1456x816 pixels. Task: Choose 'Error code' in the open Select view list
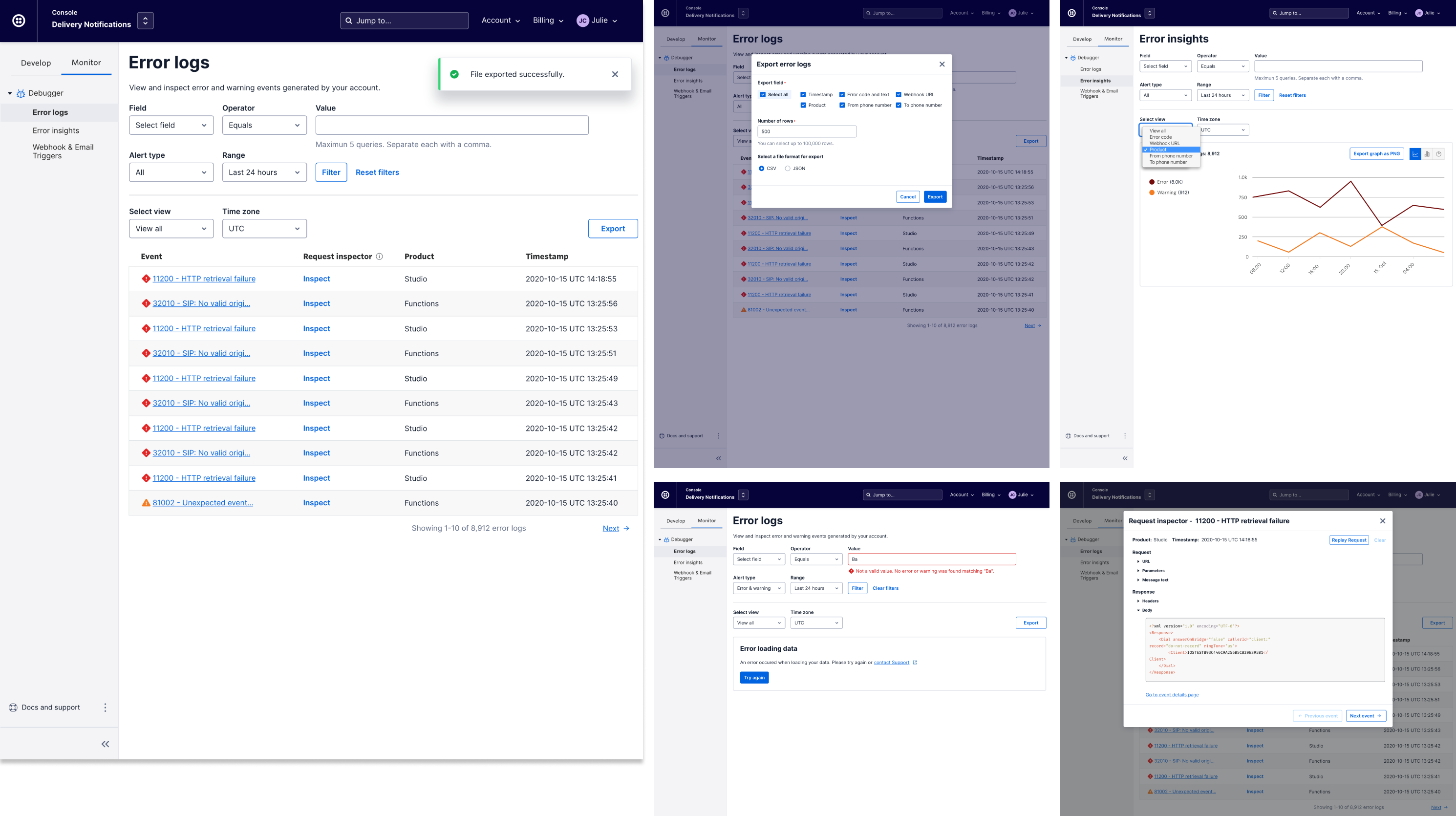(1160, 137)
